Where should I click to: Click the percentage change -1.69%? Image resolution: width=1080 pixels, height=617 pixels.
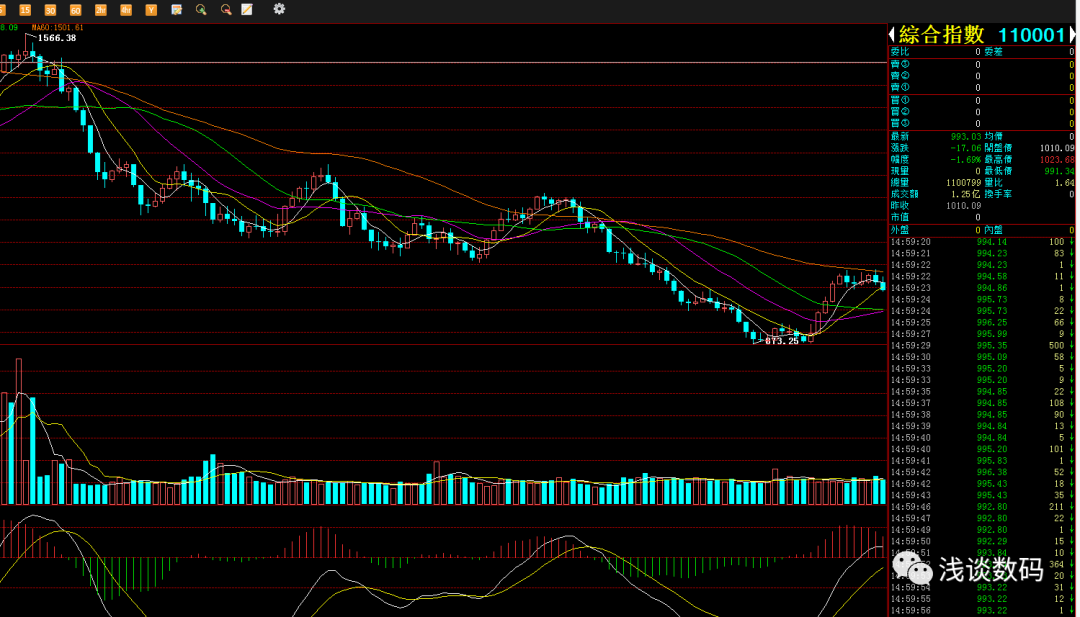[x=965, y=160]
